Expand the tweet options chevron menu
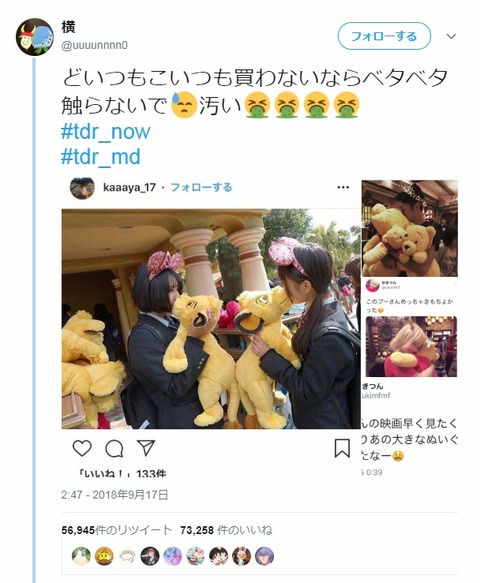This screenshot has height=583, width=480. pyautogui.click(x=451, y=36)
